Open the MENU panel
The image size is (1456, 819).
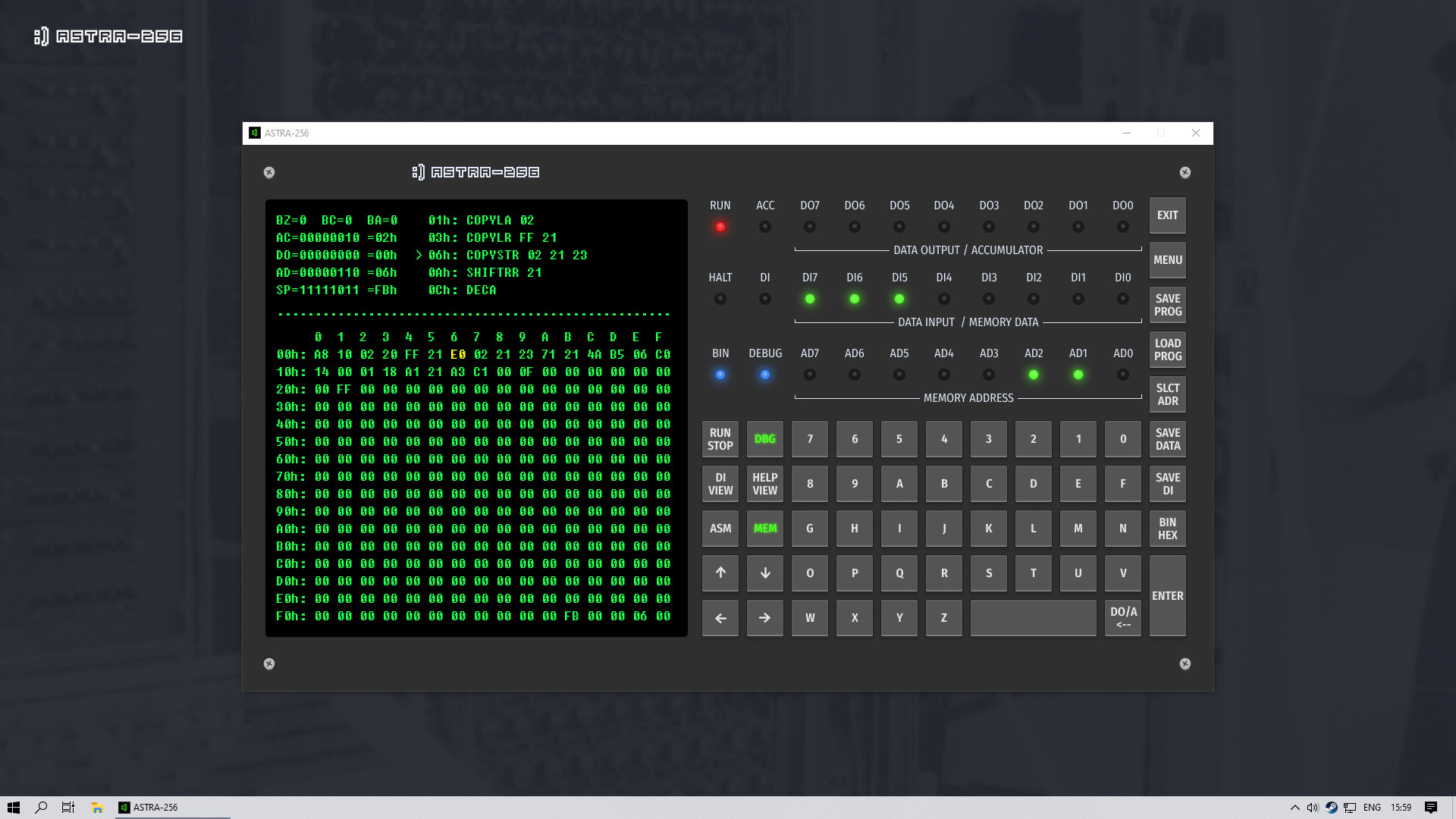1167,259
